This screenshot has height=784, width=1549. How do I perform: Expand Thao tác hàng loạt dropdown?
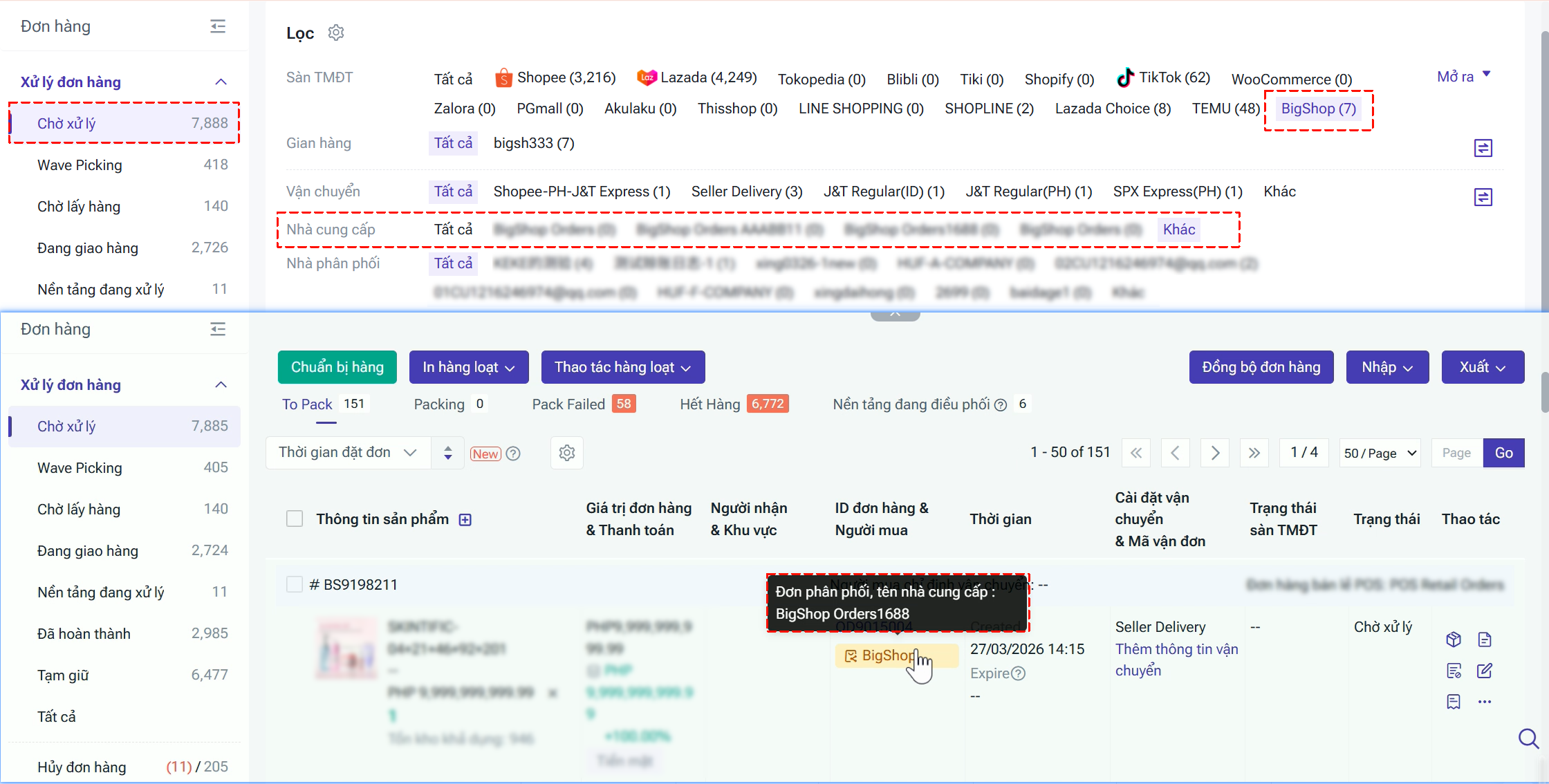pyautogui.click(x=622, y=367)
